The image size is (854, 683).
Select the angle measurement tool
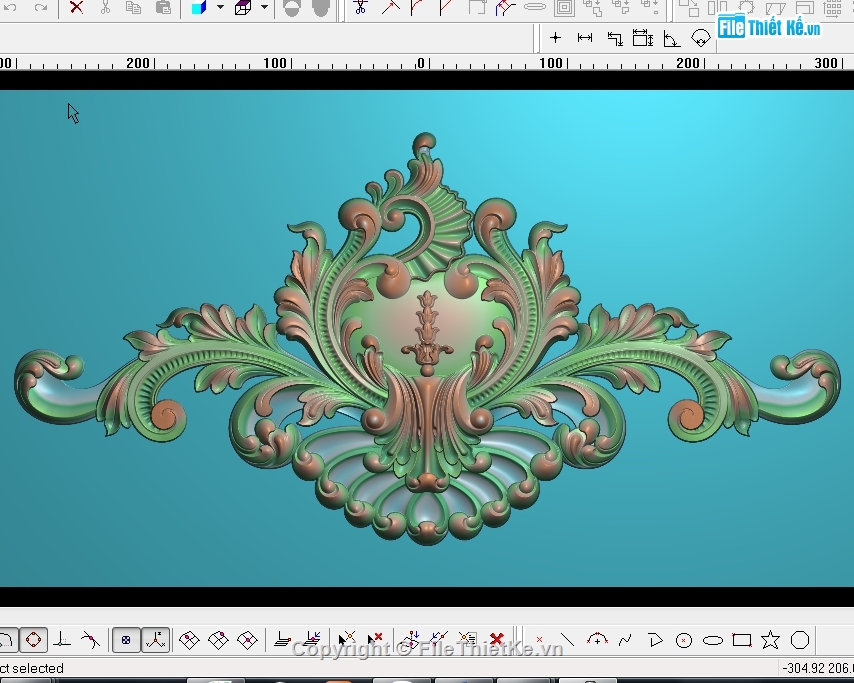click(x=671, y=39)
